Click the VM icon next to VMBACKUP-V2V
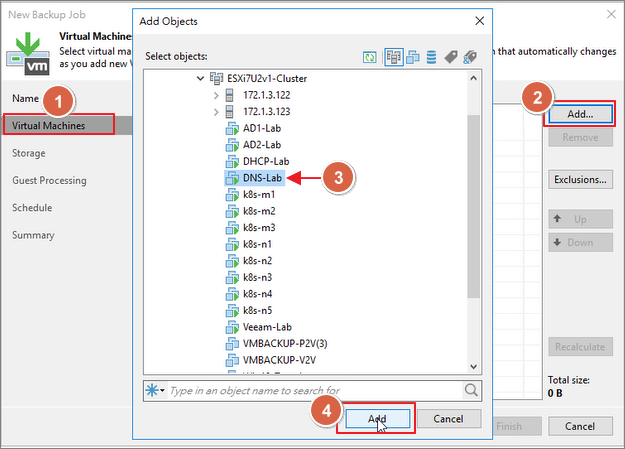Viewport: 625px width, 449px height. tap(232, 360)
